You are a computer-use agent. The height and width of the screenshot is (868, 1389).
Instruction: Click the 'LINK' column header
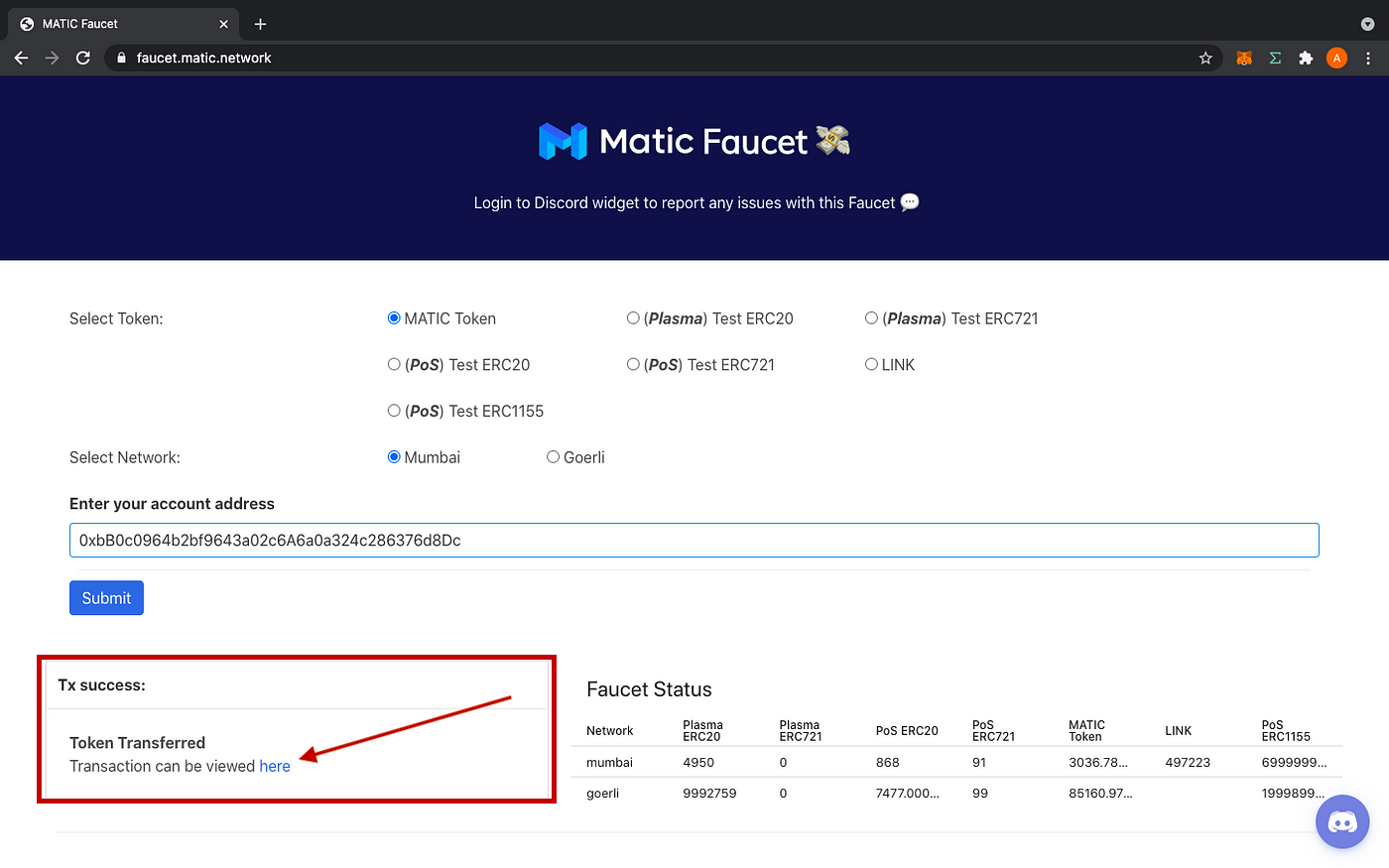(x=1178, y=731)
